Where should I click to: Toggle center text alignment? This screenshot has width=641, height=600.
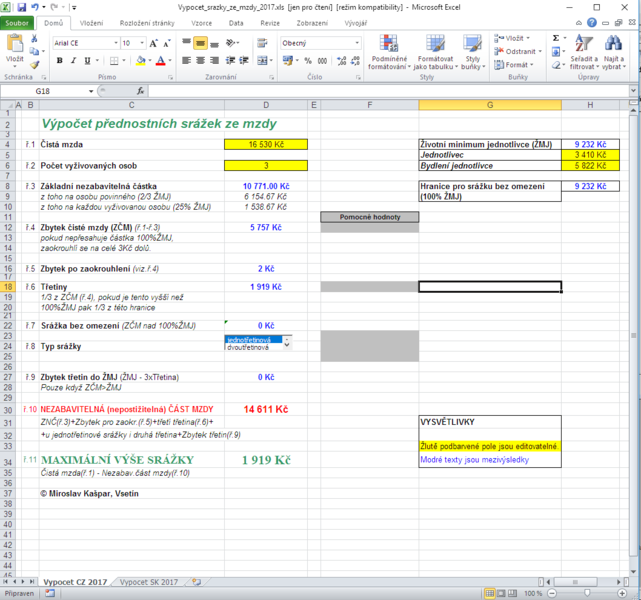tap(200, 60)
